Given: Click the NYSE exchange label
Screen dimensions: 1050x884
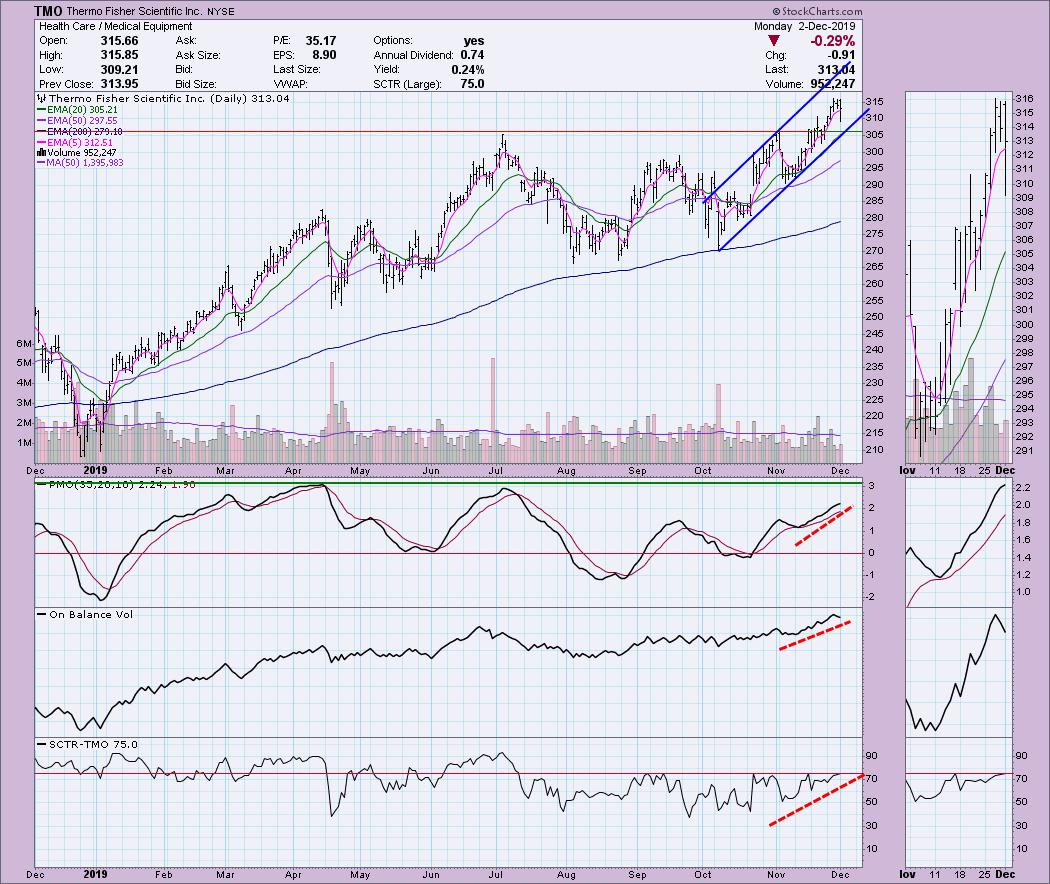Looking at the screenshot, I should coord(219,11).
